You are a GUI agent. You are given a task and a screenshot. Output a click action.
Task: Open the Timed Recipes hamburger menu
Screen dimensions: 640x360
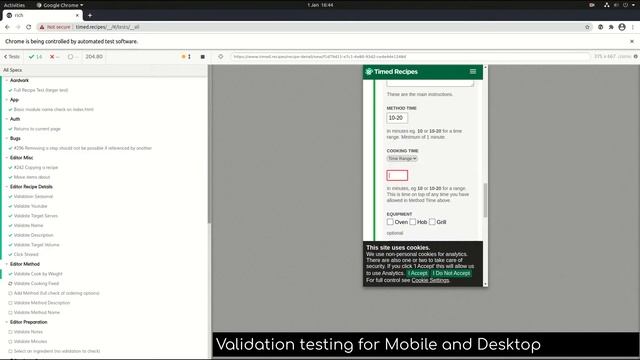pos(473,71)
